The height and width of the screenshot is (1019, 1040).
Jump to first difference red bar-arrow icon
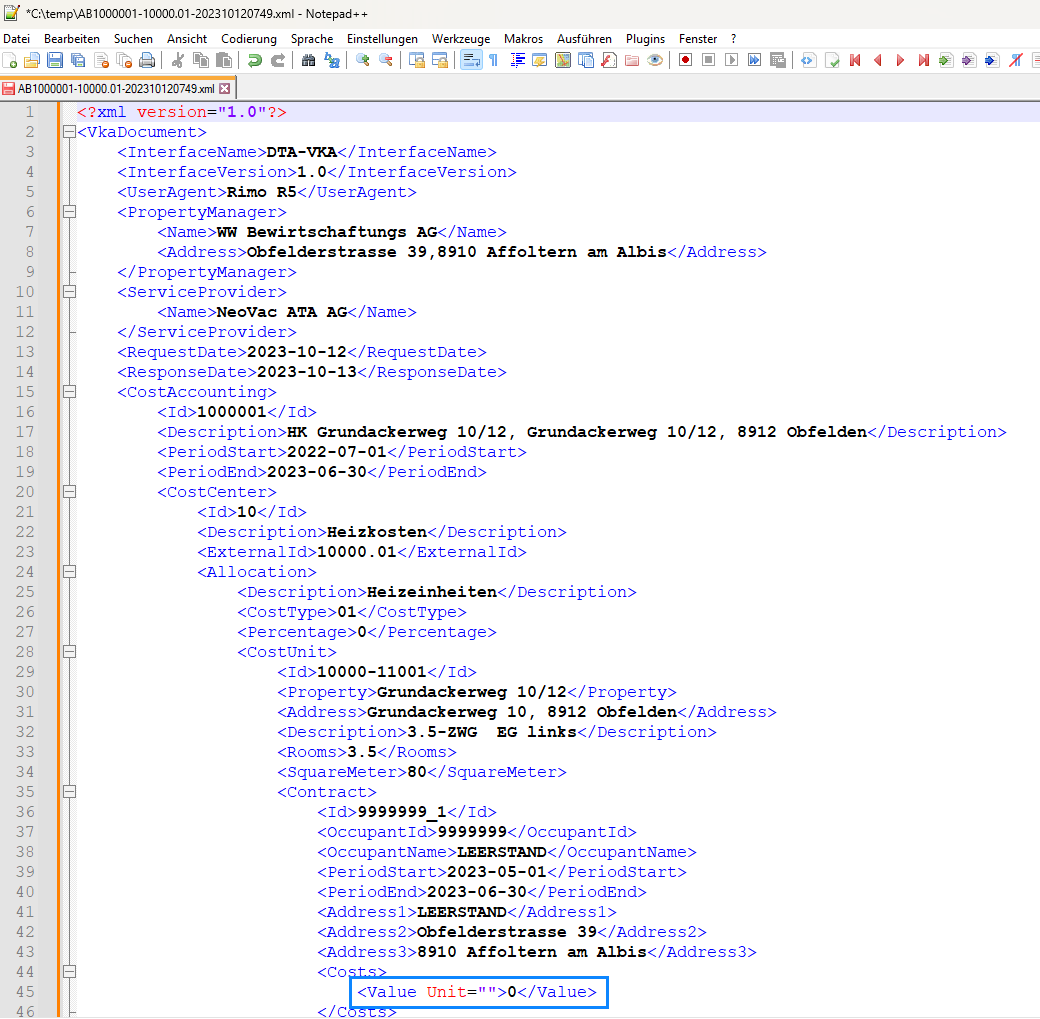point(855,61)
